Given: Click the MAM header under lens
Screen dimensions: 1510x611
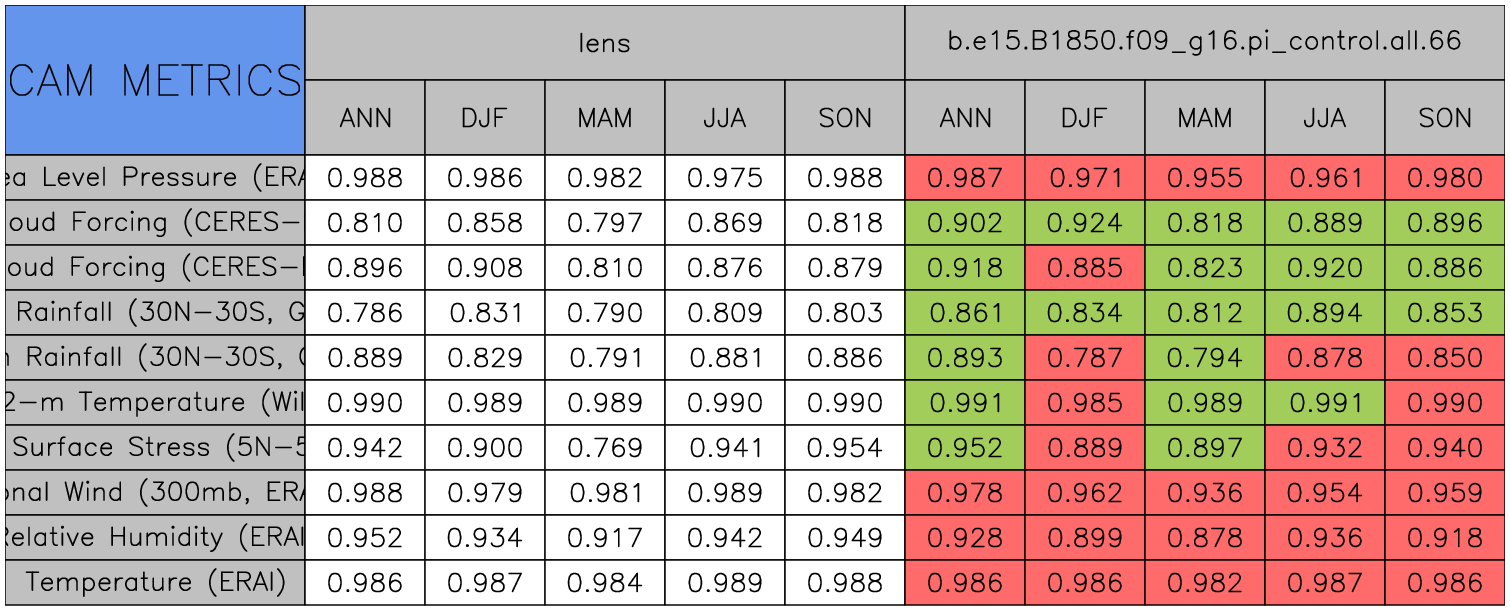Looking at the screenshot, I should coord(605,118).
